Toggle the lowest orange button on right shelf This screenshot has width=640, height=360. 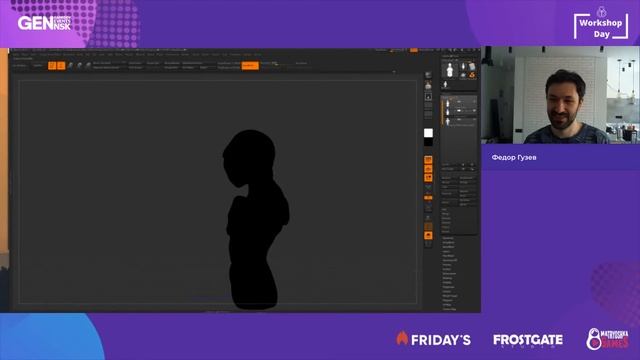pos(428,236)
